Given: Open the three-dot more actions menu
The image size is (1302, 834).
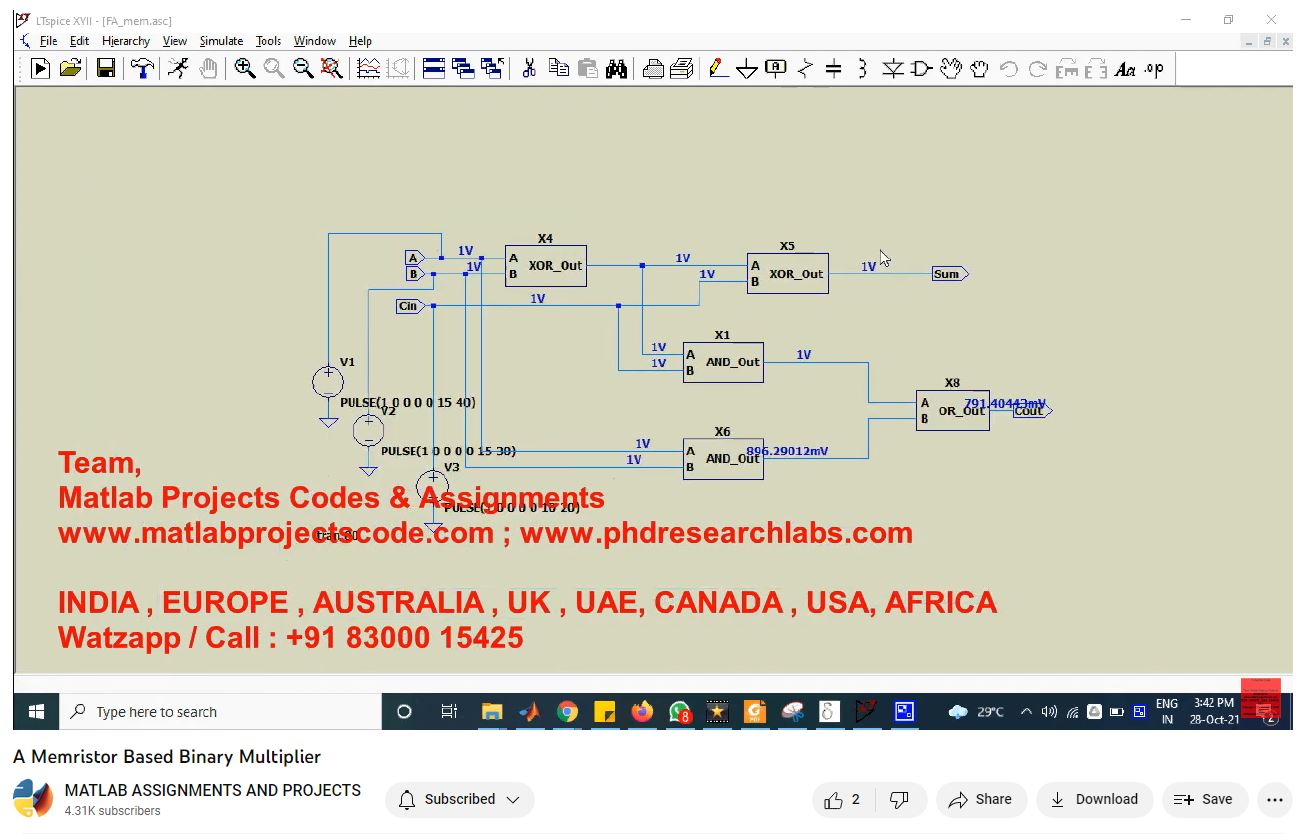Looking at the screenshot, I should point(1274,799).
